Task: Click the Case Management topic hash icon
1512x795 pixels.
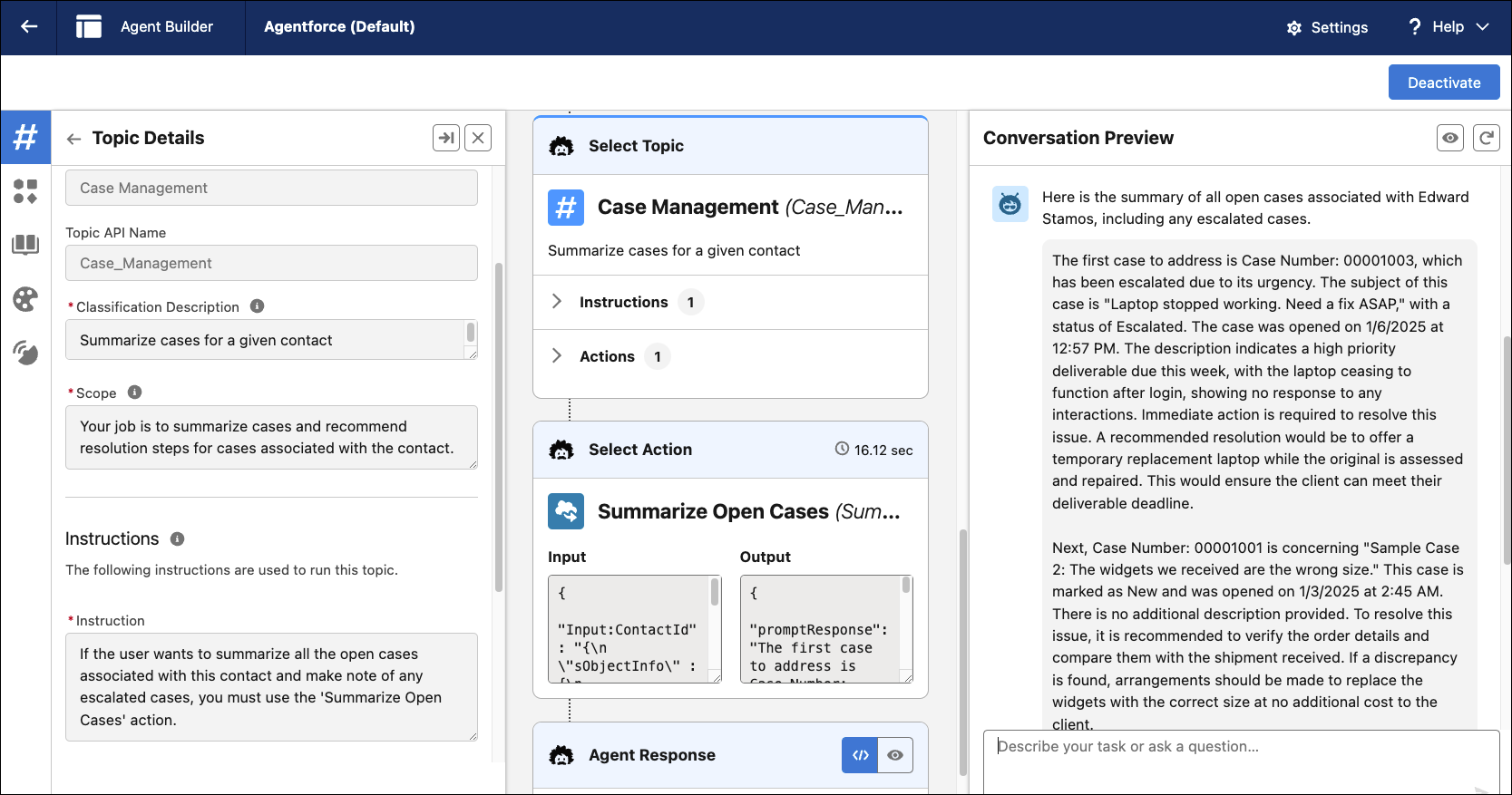Action: (x=566, y=208)
